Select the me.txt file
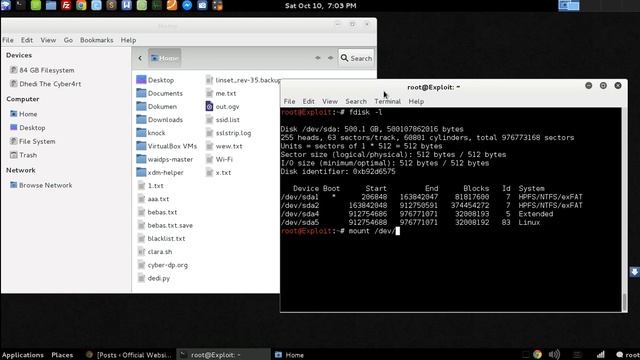Image resolution: width=640 pixels, height=360 pixels. (x=221, y=93)
